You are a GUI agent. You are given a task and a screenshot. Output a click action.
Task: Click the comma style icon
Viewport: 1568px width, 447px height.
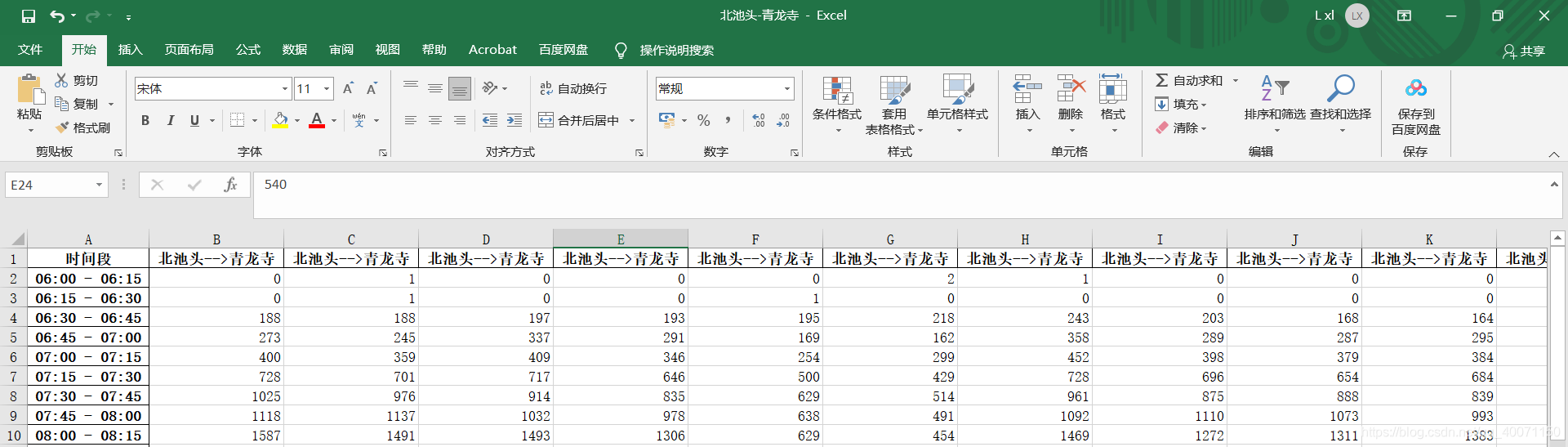coord(728,120)
